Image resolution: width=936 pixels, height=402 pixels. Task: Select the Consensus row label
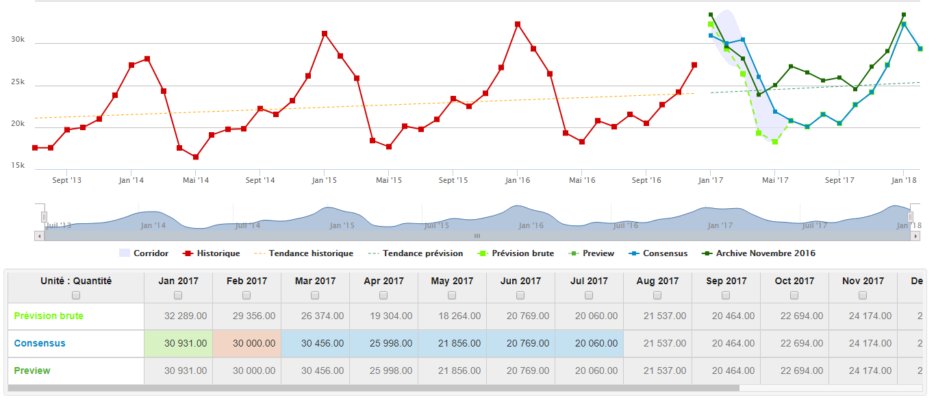(x=39, y=343)
